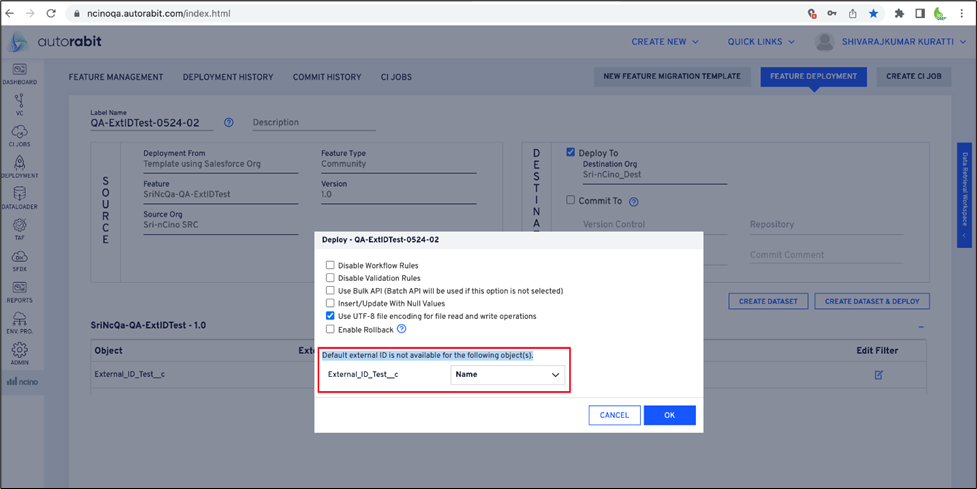977x489 pixels.
Task: Check the Use Bulk API option
Action: [x=329, y=291]
